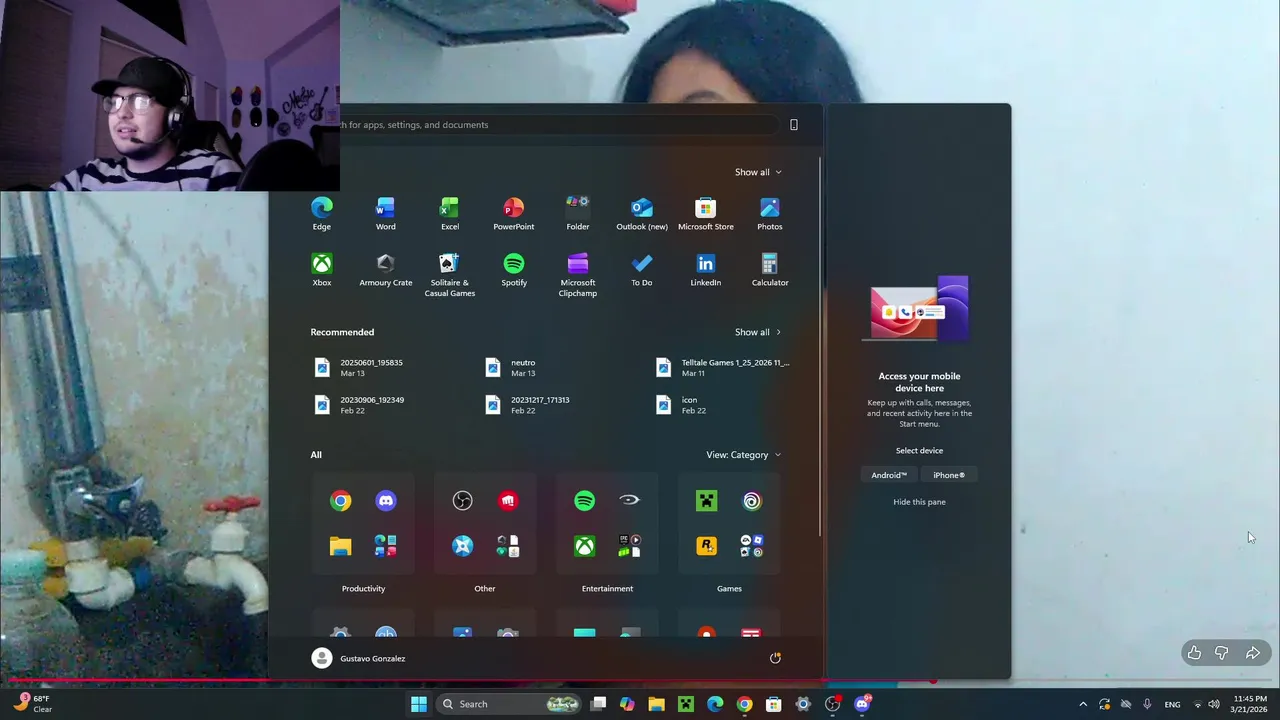Open File Explorer in Productivity category
Viewport: 1280px width, 720px height.
341,546
